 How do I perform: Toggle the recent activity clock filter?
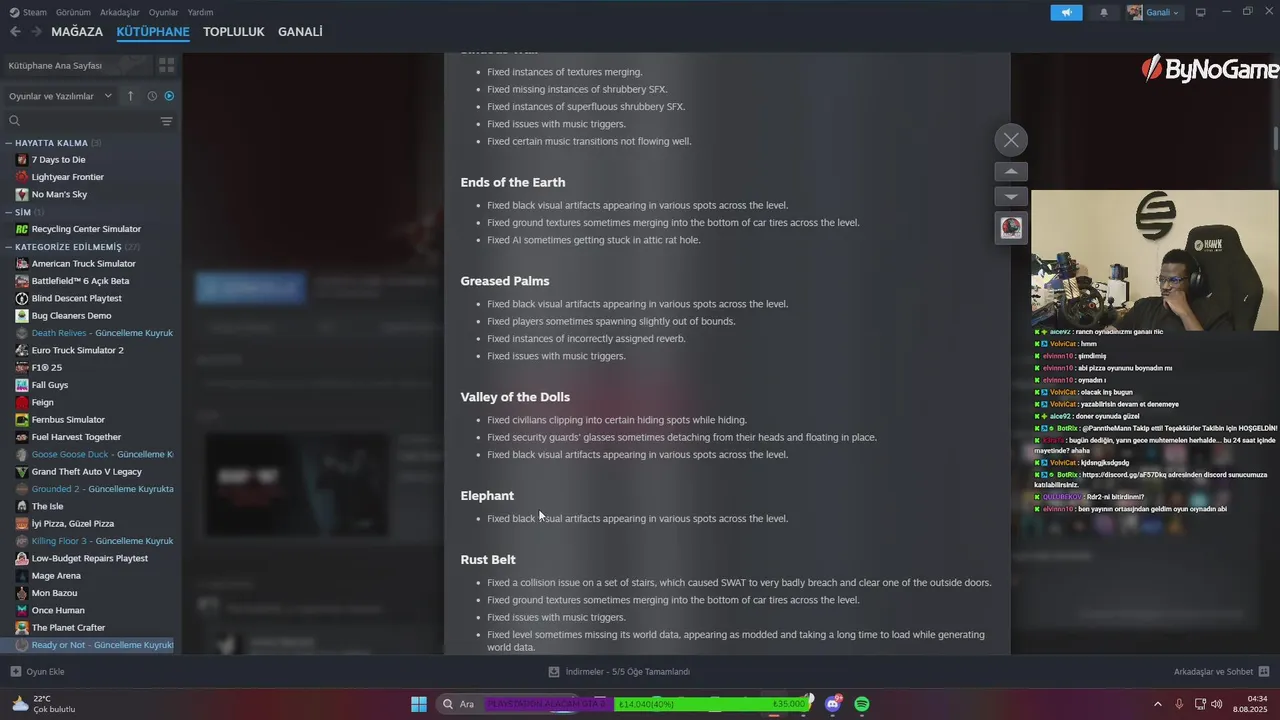coord(152,96)
